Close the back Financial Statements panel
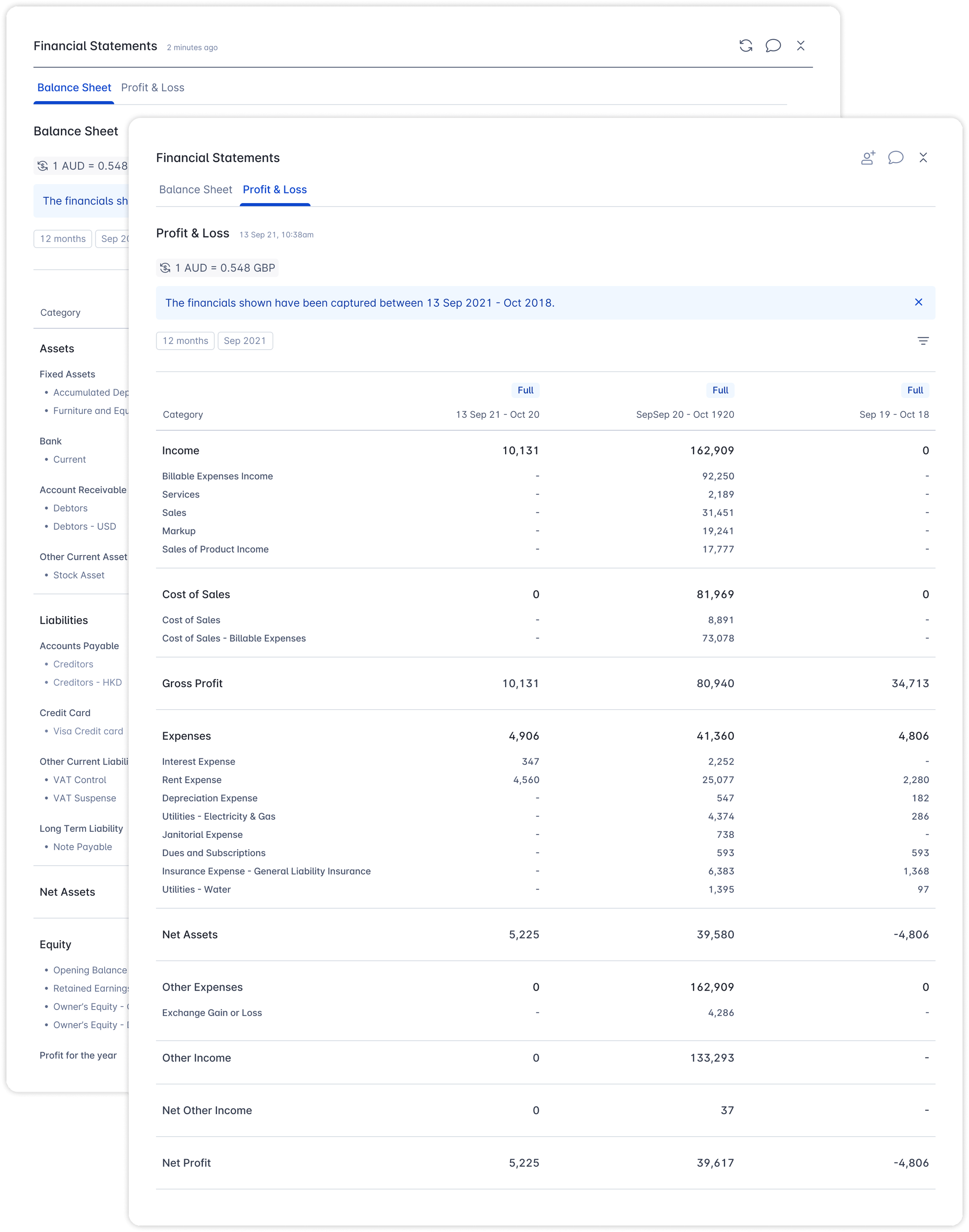The height and width of the screenshot is (1232, 969). (800, 46)
